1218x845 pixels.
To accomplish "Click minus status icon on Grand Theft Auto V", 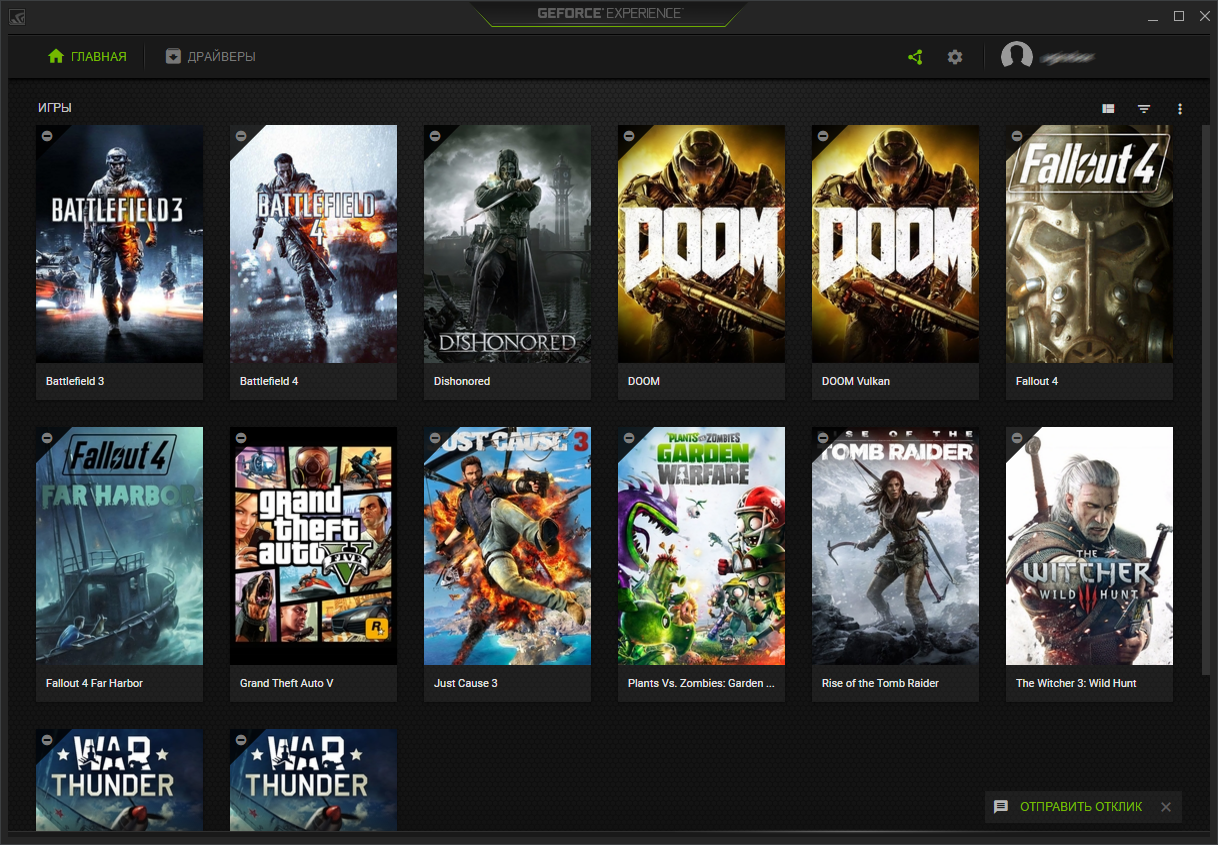I will (241, 437).
